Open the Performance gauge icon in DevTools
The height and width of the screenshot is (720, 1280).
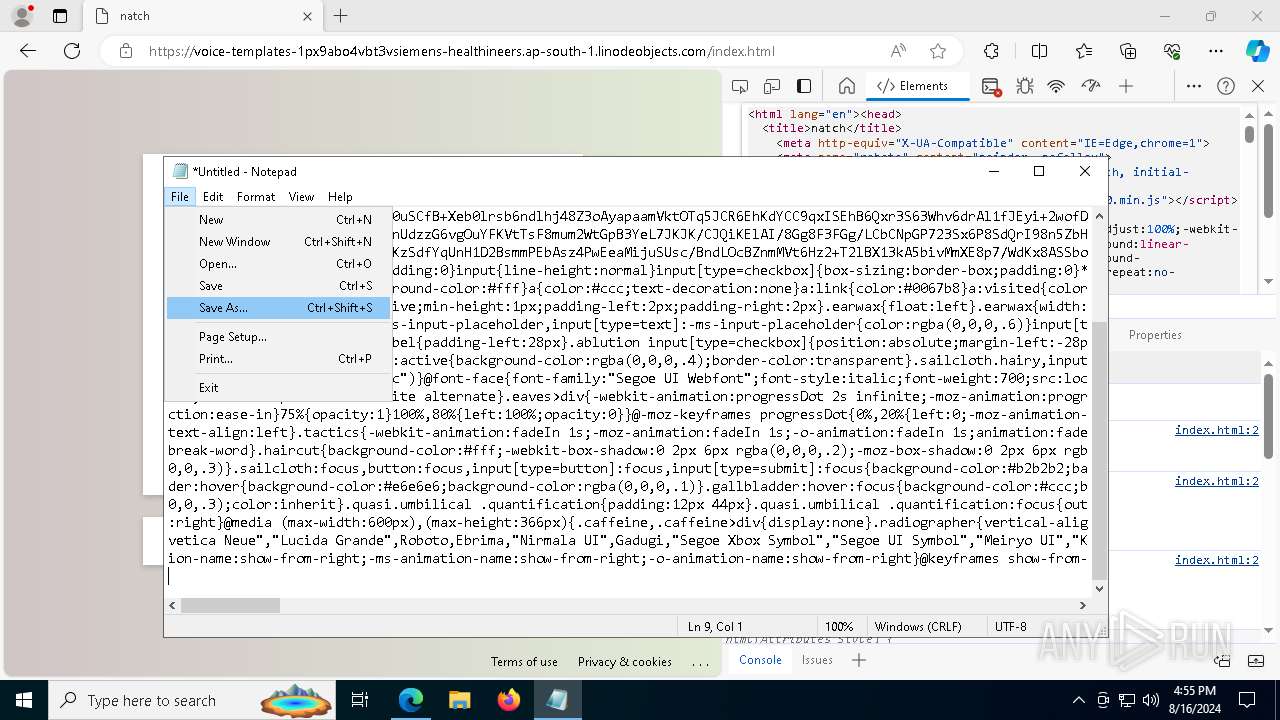click(1091, 86)
